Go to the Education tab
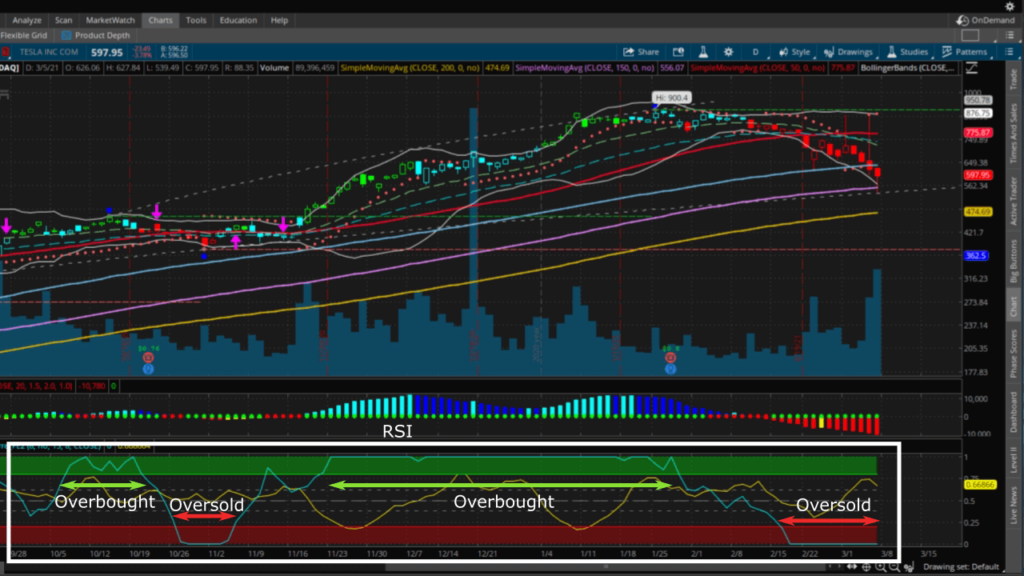Viewport: 1024px width, 576px height. click(238, 20)
